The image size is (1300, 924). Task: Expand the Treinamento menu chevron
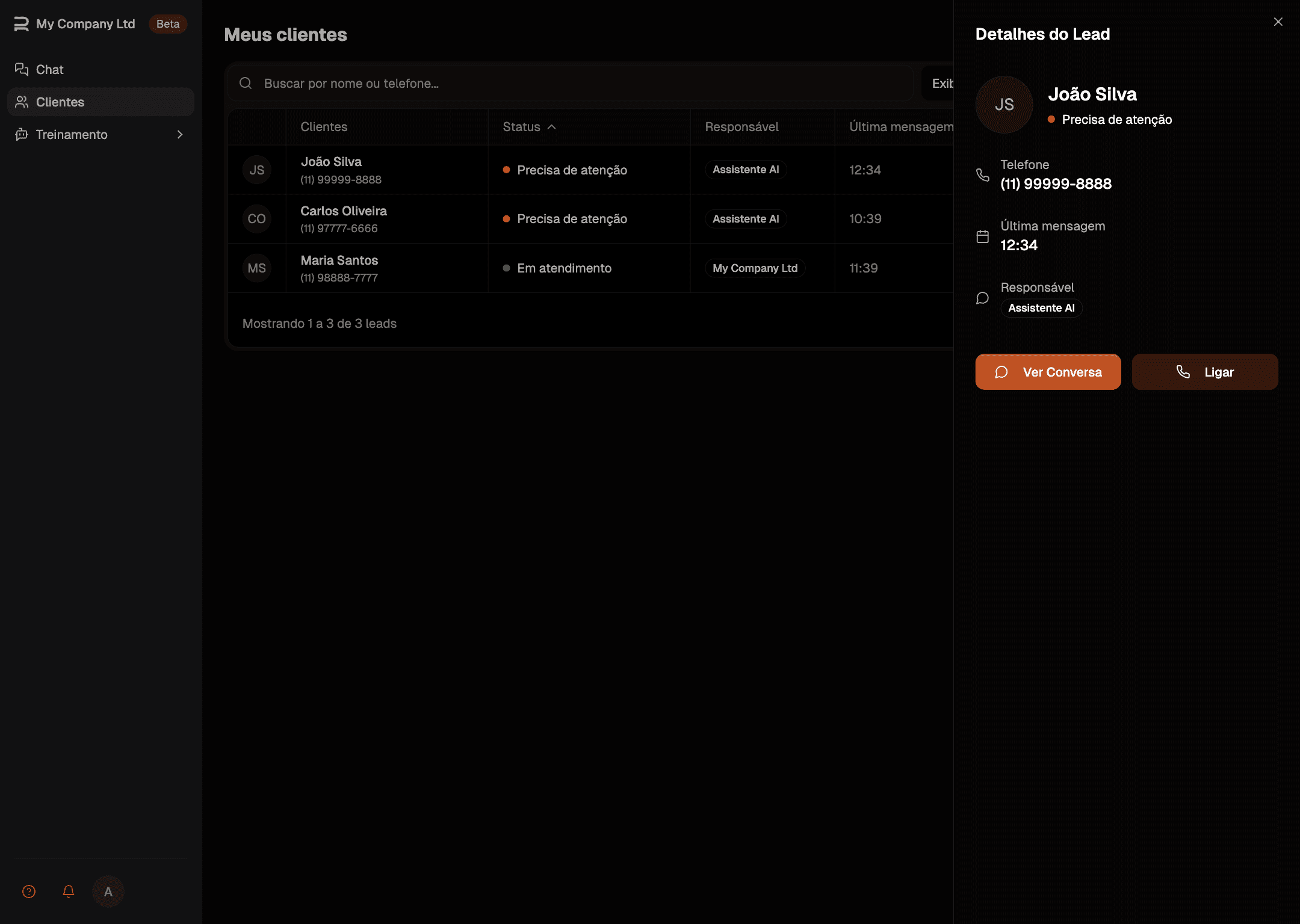point(179,135)
